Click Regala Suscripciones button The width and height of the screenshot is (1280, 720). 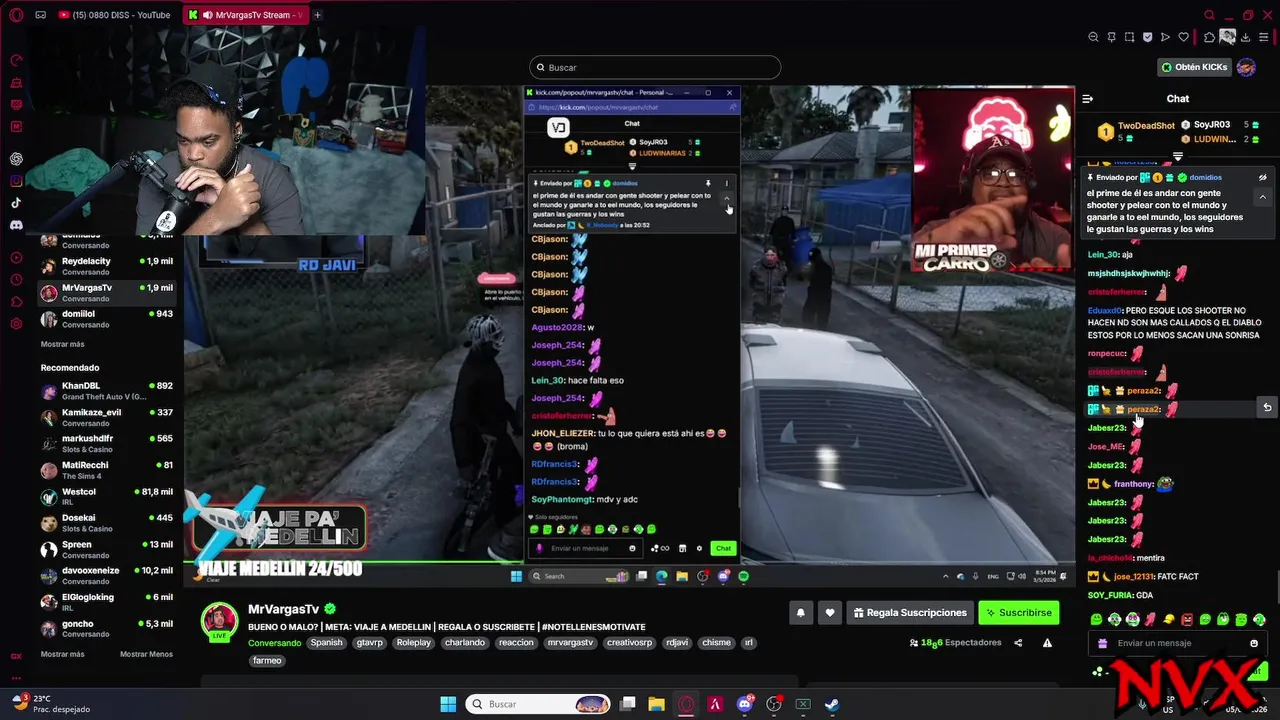(x=910, y=613)
